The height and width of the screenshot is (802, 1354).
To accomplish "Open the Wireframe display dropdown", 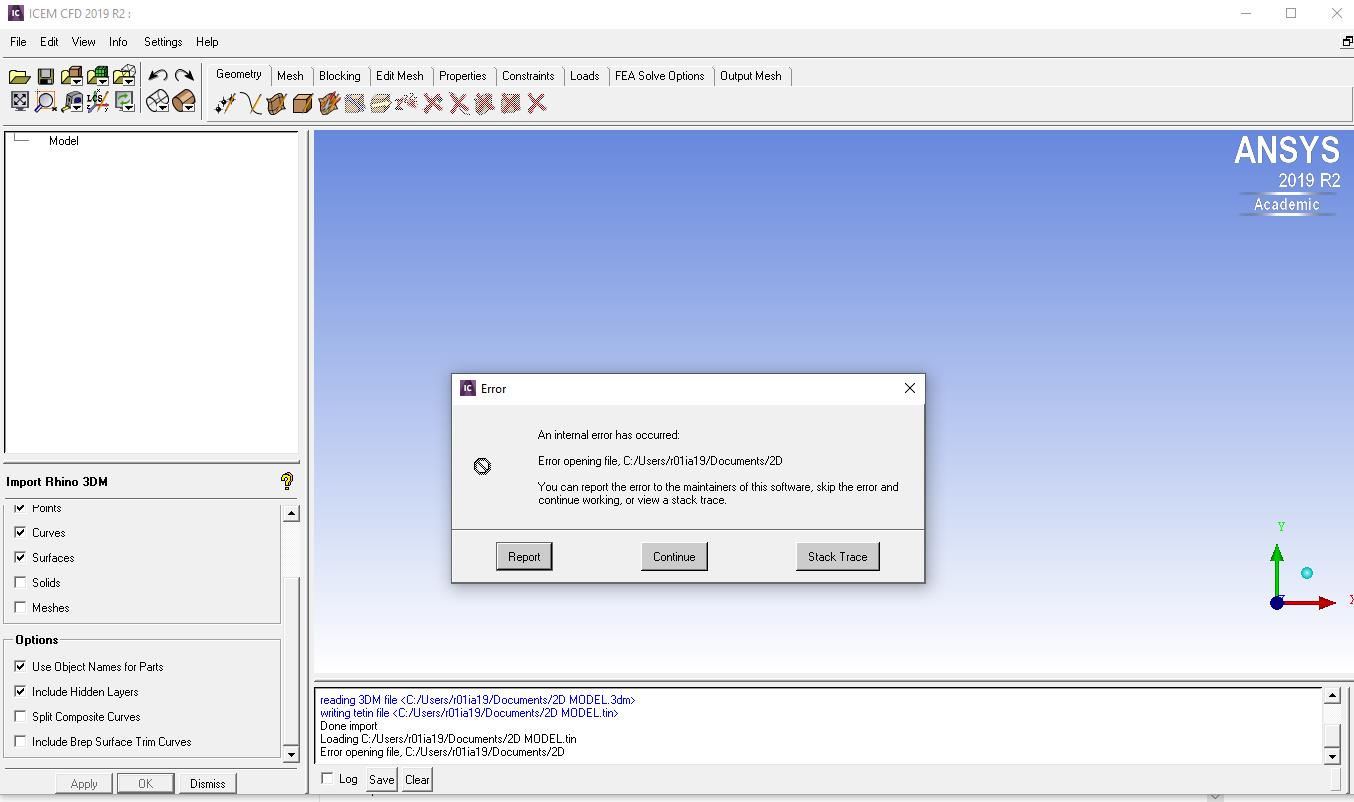I will pos(157,101).
